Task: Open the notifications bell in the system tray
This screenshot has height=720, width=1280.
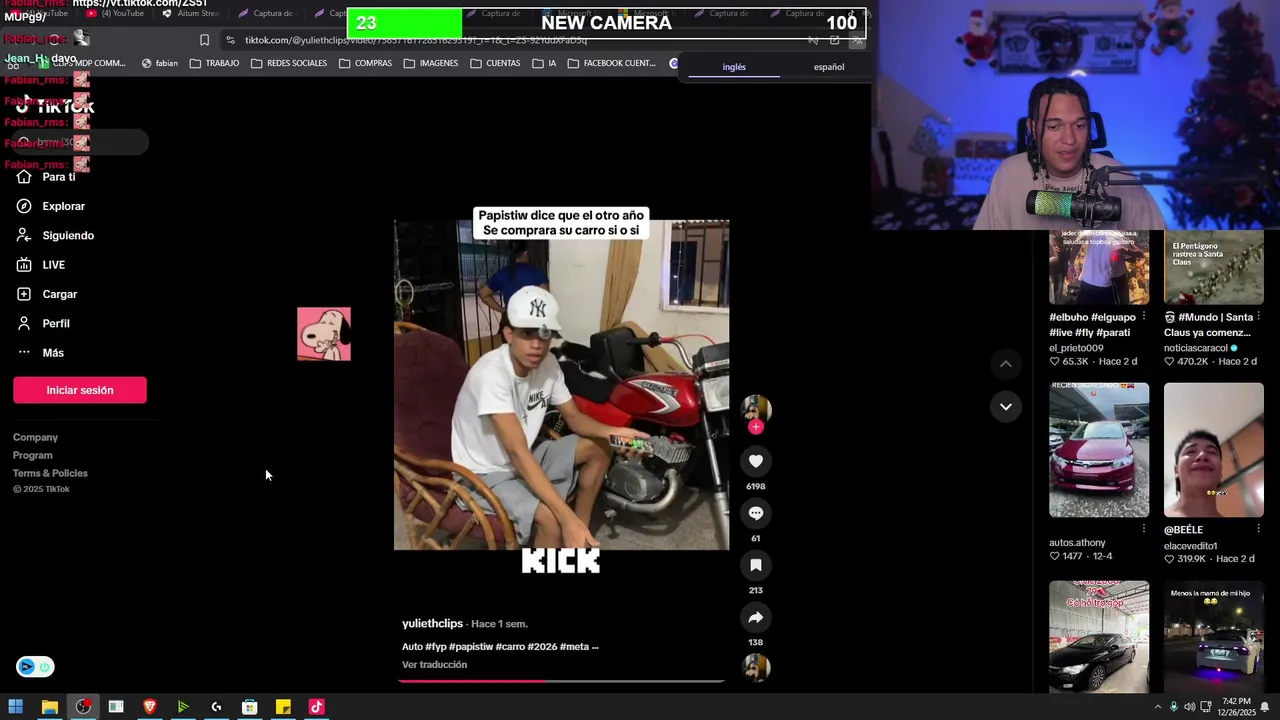Action: 1265,707
